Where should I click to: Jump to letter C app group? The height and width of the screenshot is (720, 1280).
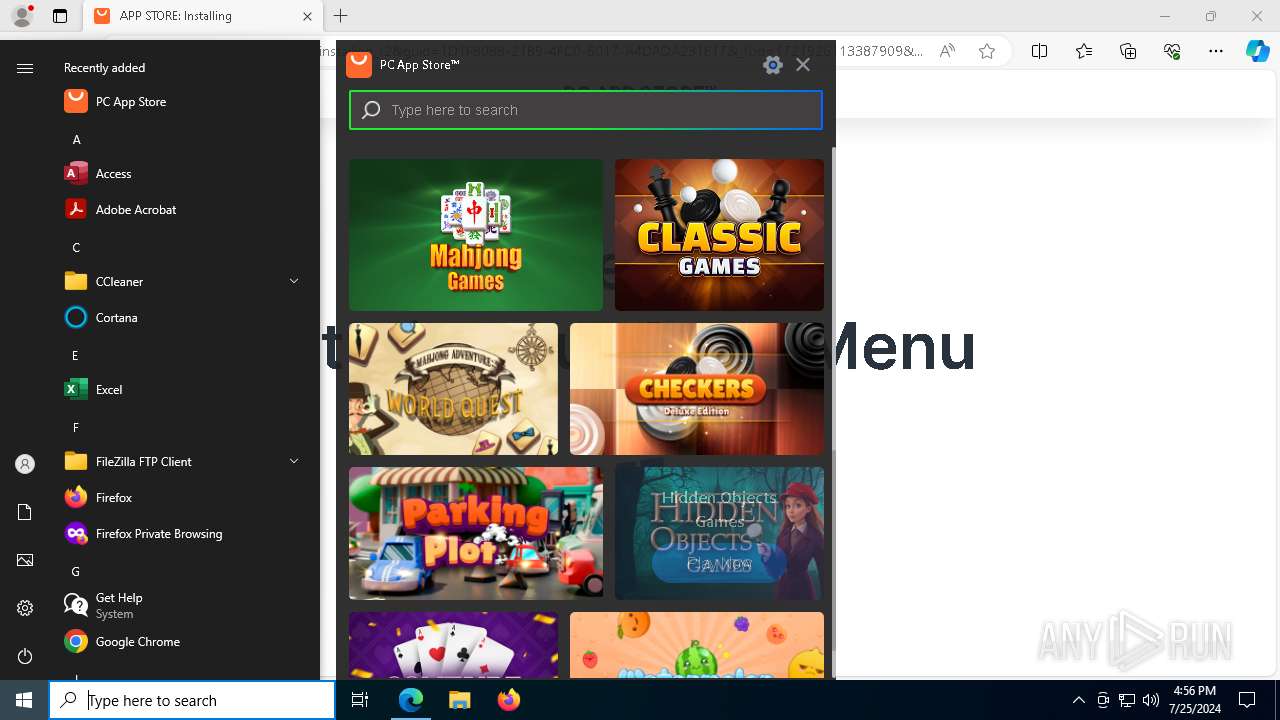click(x=76, y=247)
